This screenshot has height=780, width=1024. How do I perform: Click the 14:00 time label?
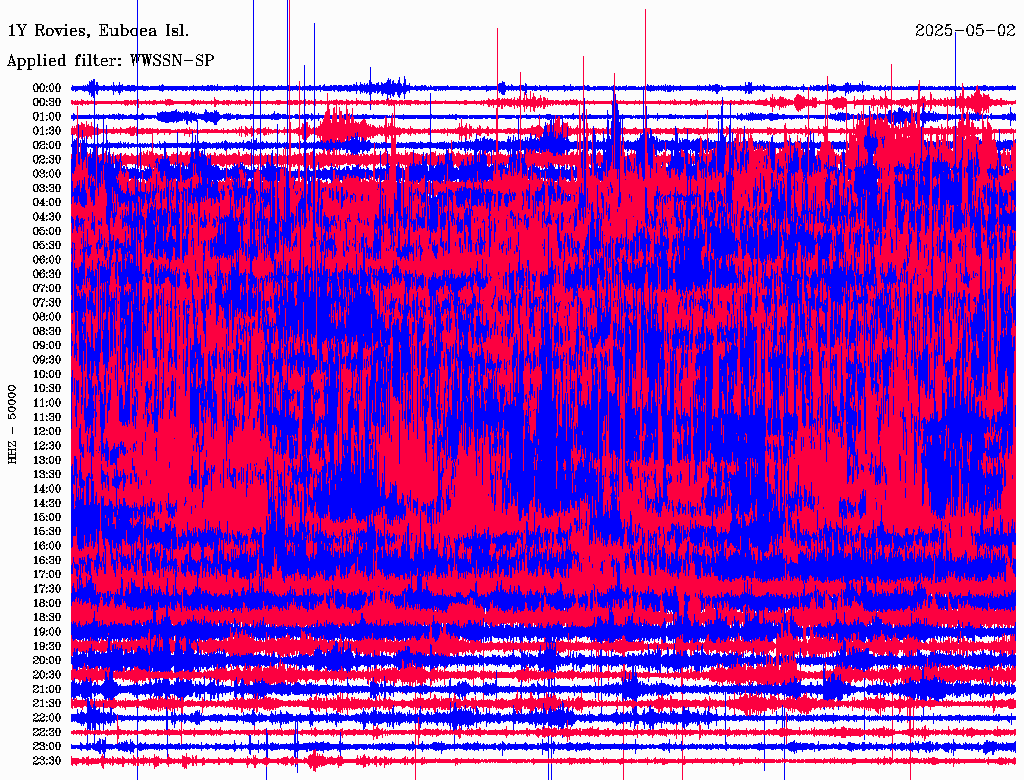(47, 489)
